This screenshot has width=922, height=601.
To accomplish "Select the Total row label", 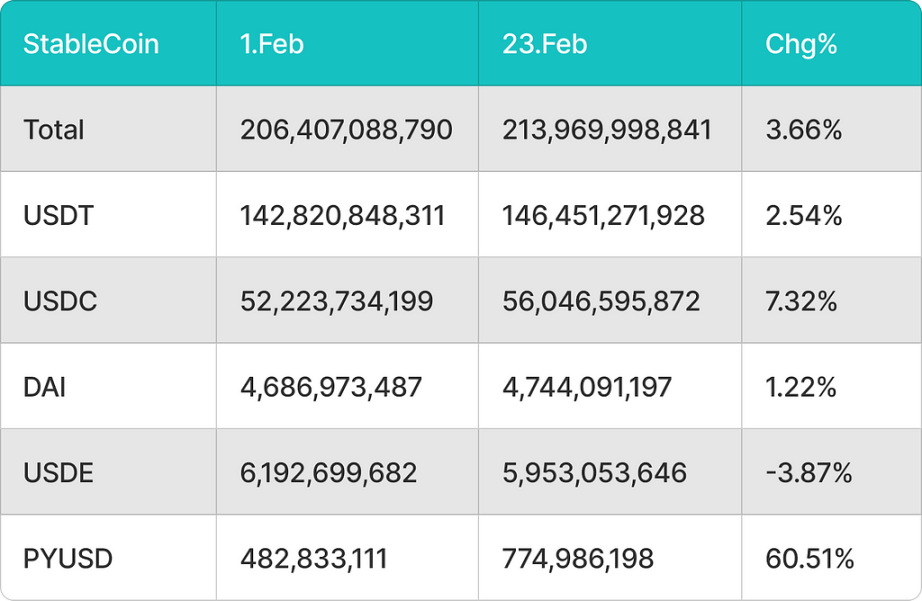I will (x=54, y=129).
